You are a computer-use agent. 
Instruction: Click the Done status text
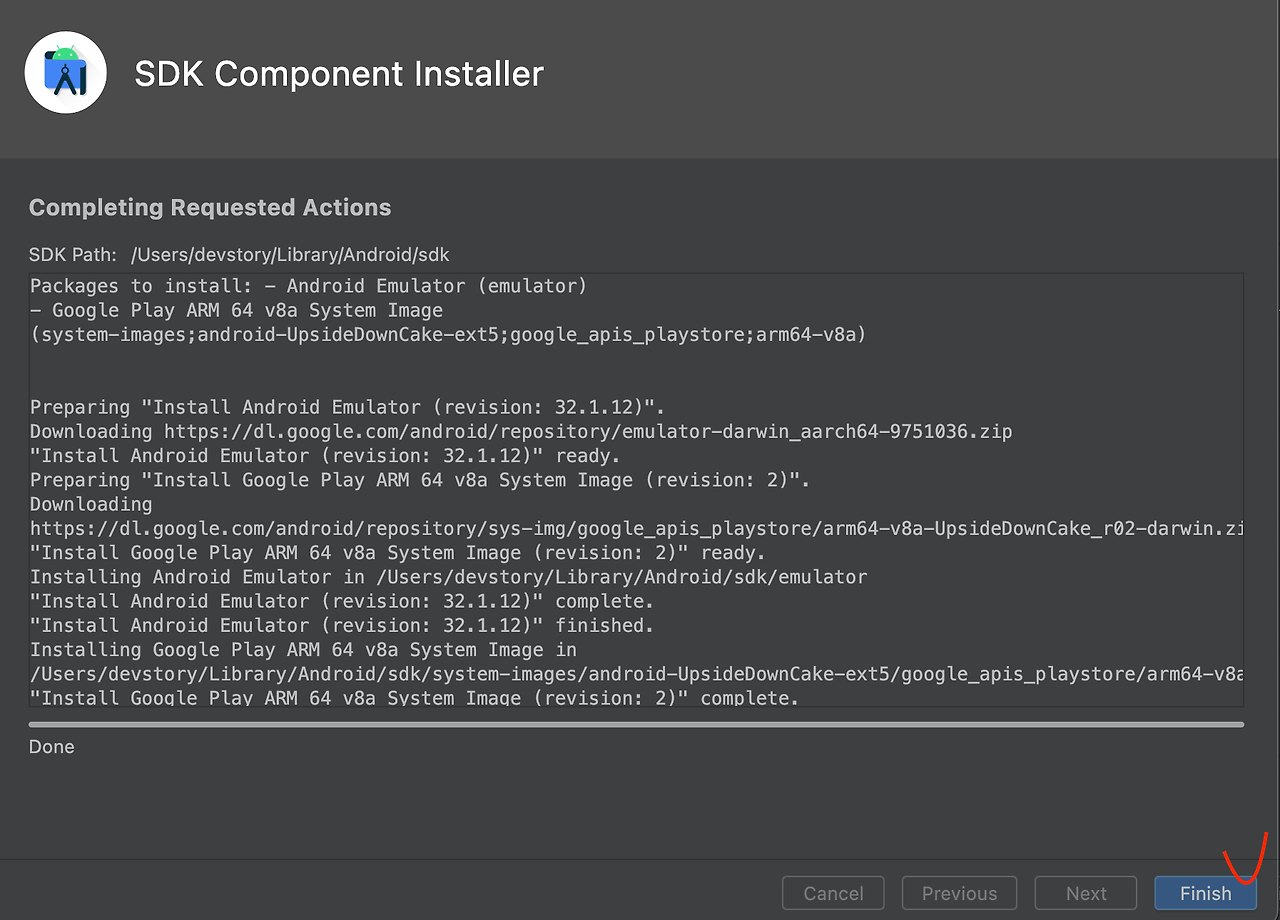point(52,747)
